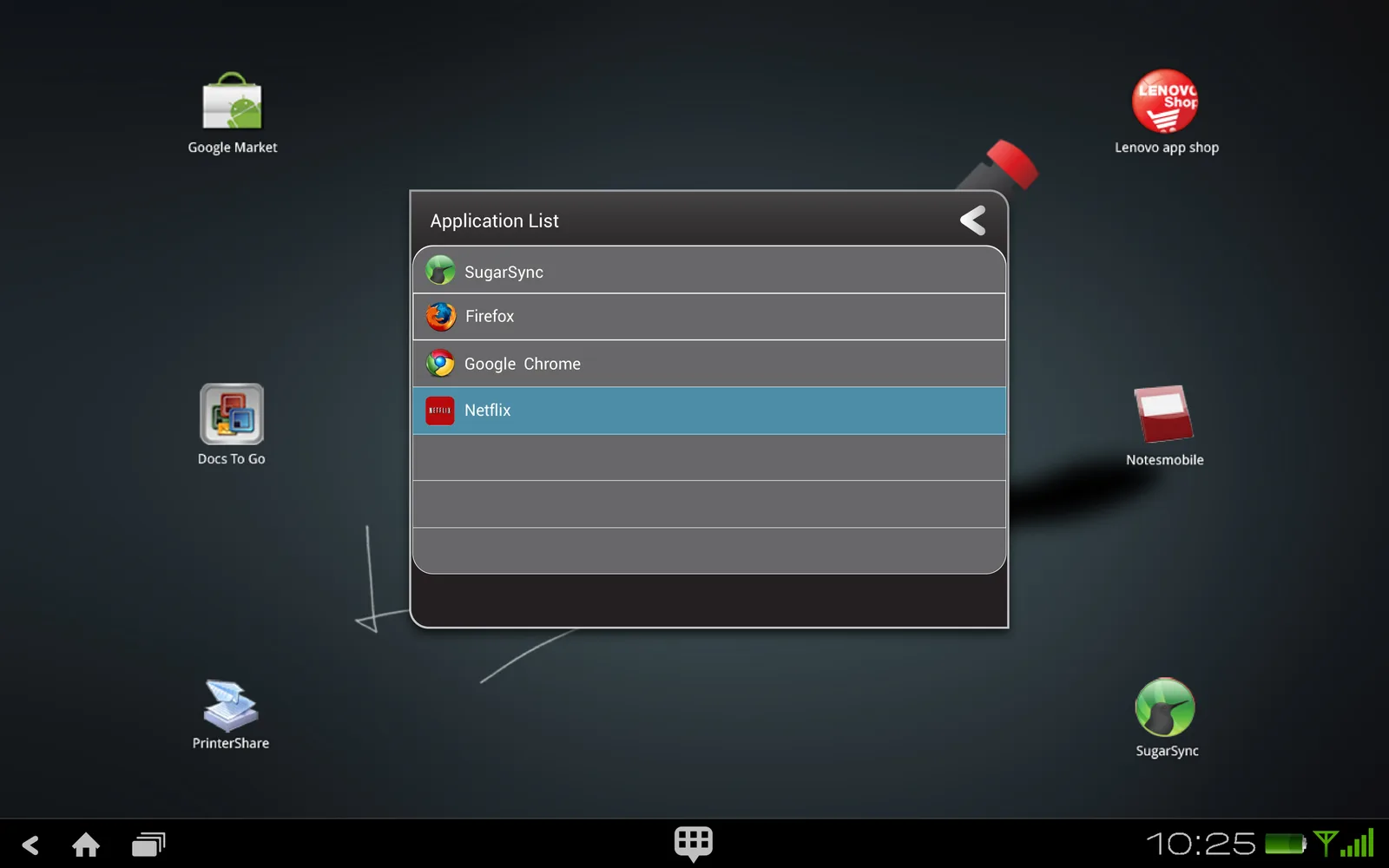The height and width of the screenshot is (868, 1389).
Task: Click the Notesmobile label
Action: 1164,460
